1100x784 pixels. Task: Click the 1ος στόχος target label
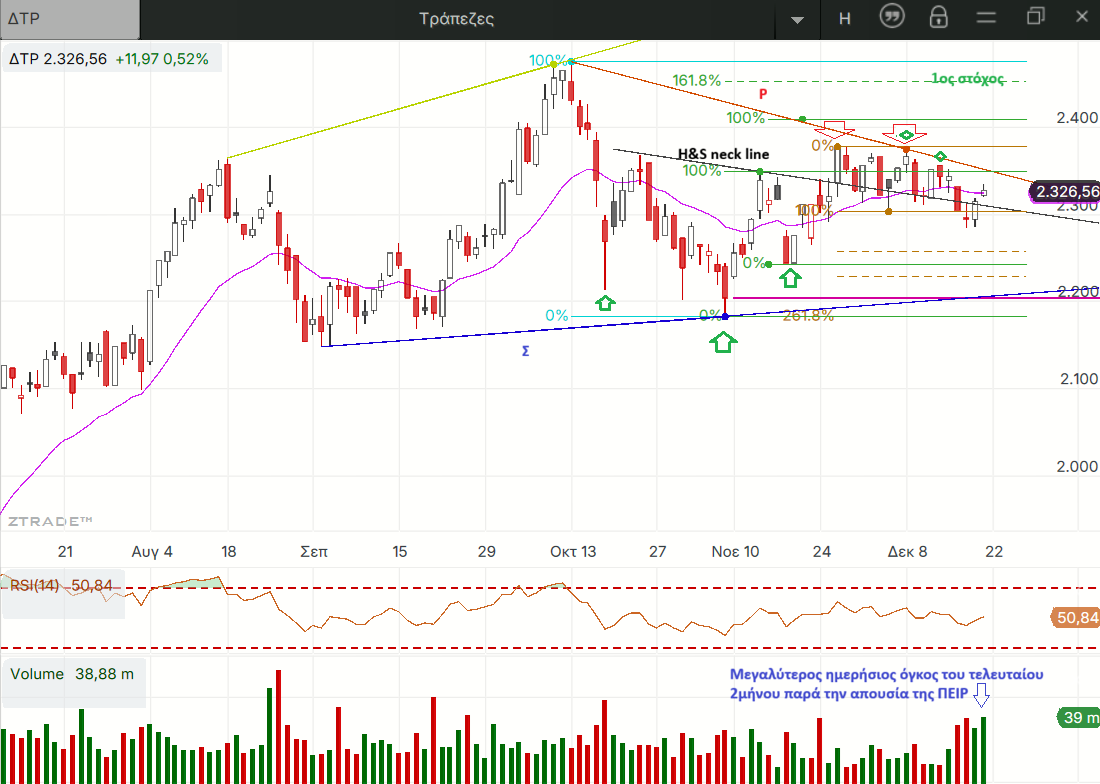pos(966,79)
